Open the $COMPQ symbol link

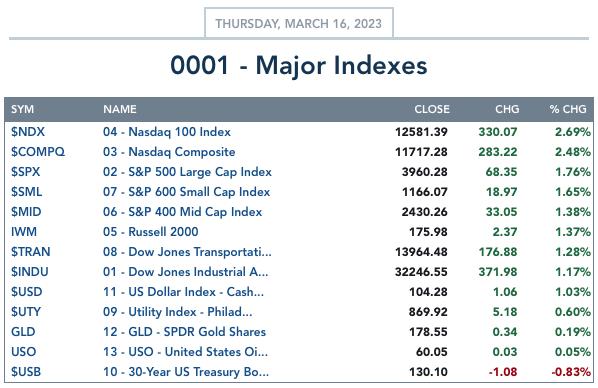tap(38, 152)
